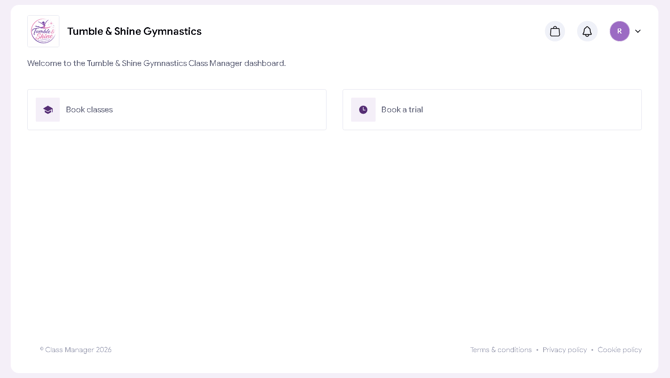The image size is (670, 378).
Task: Expand the account menu chevron
Action: [638, 31]
